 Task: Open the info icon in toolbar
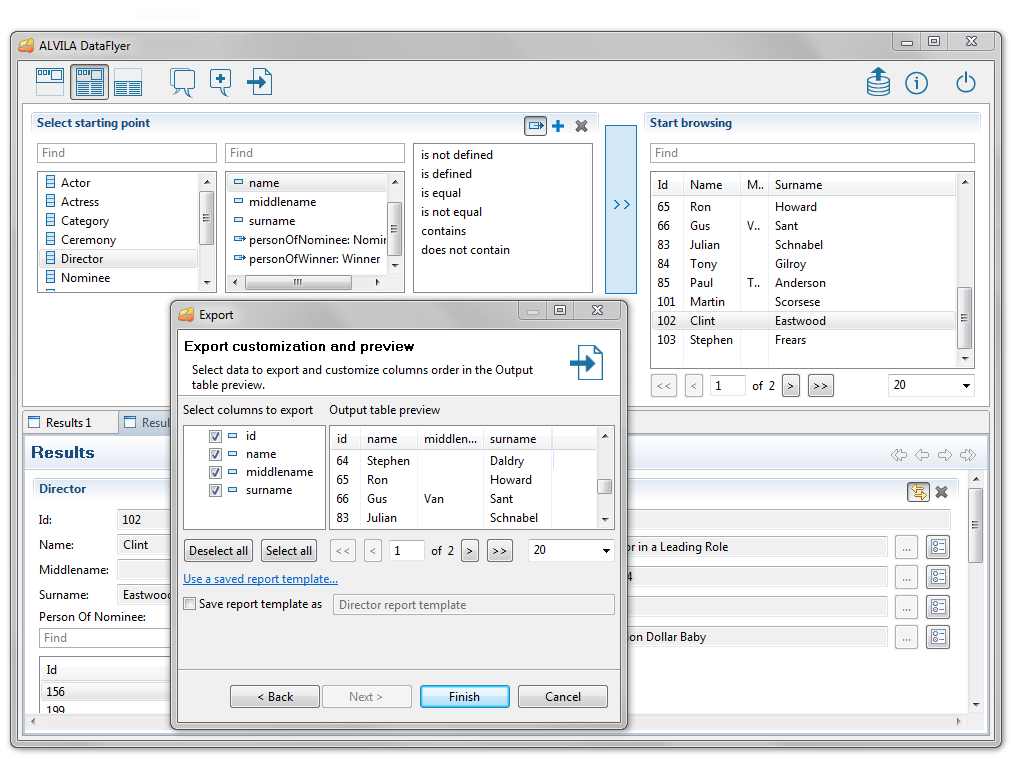[916, 83]
